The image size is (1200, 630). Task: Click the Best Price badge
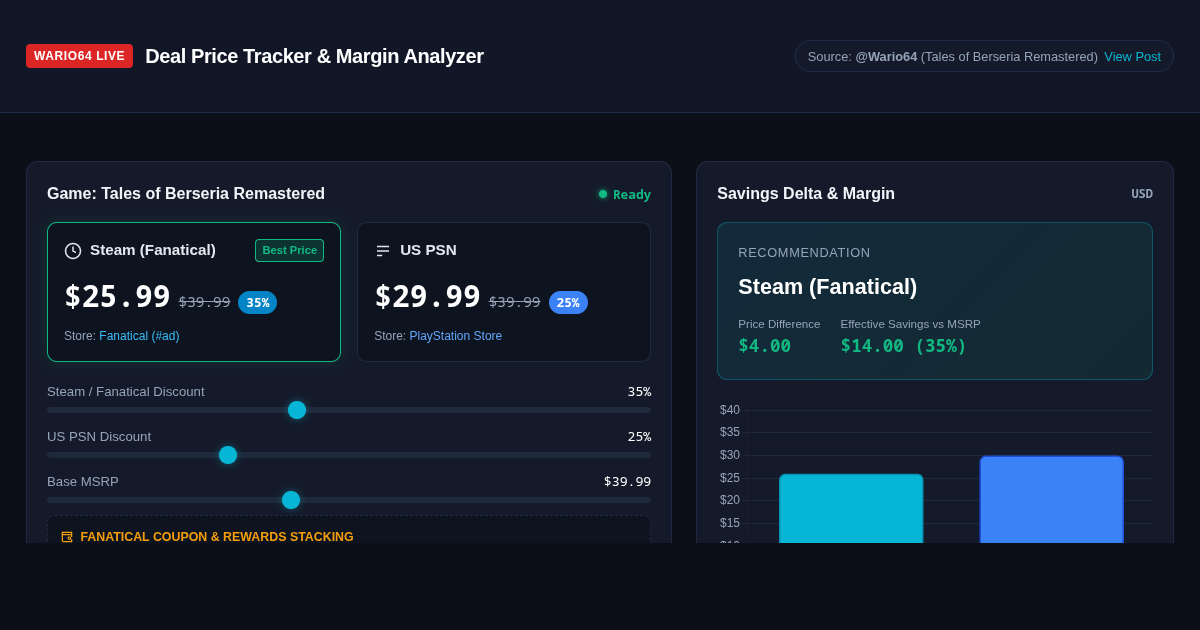[289, 250]
